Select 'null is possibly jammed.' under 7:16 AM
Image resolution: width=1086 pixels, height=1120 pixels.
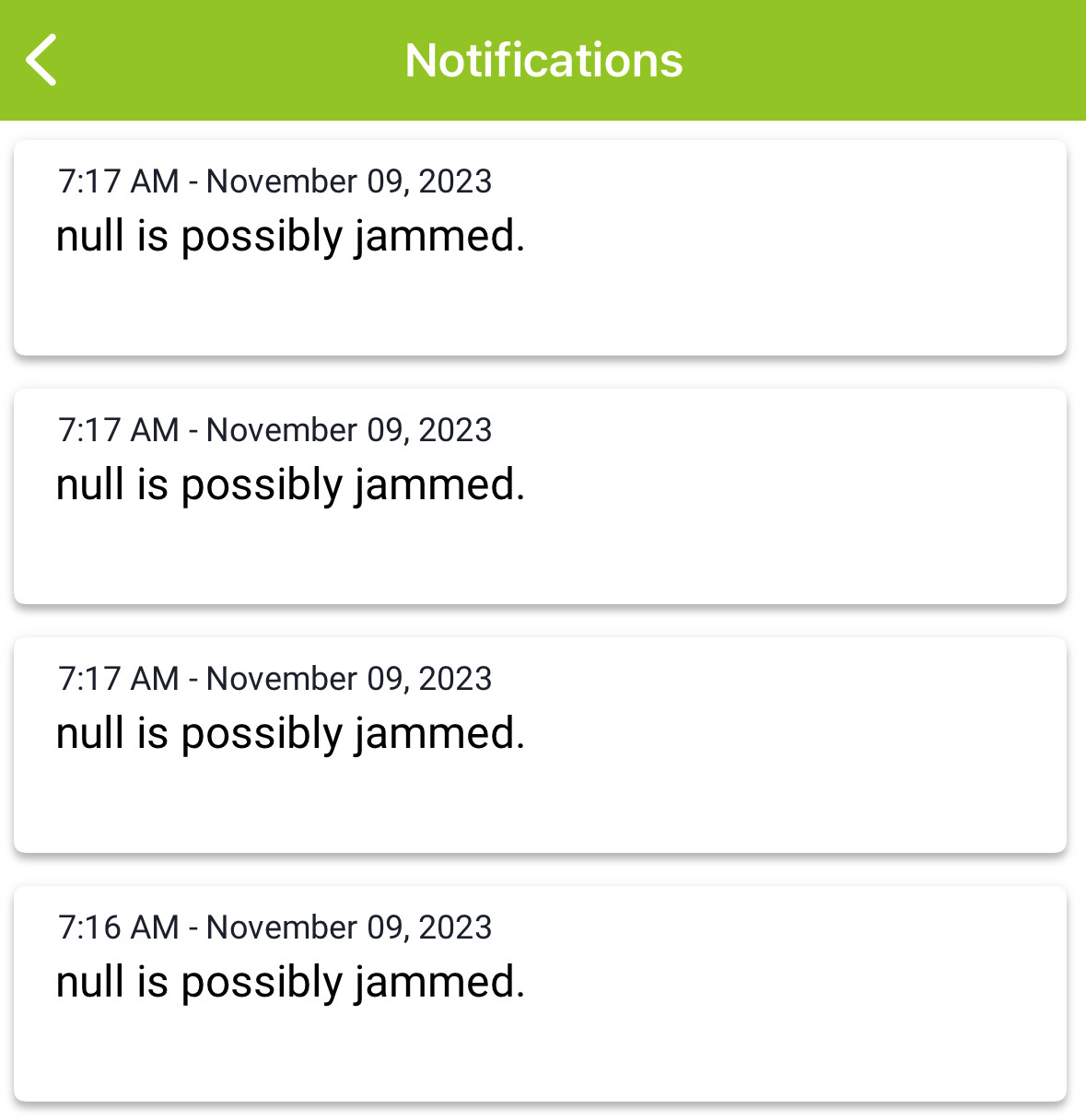(290, 983)
